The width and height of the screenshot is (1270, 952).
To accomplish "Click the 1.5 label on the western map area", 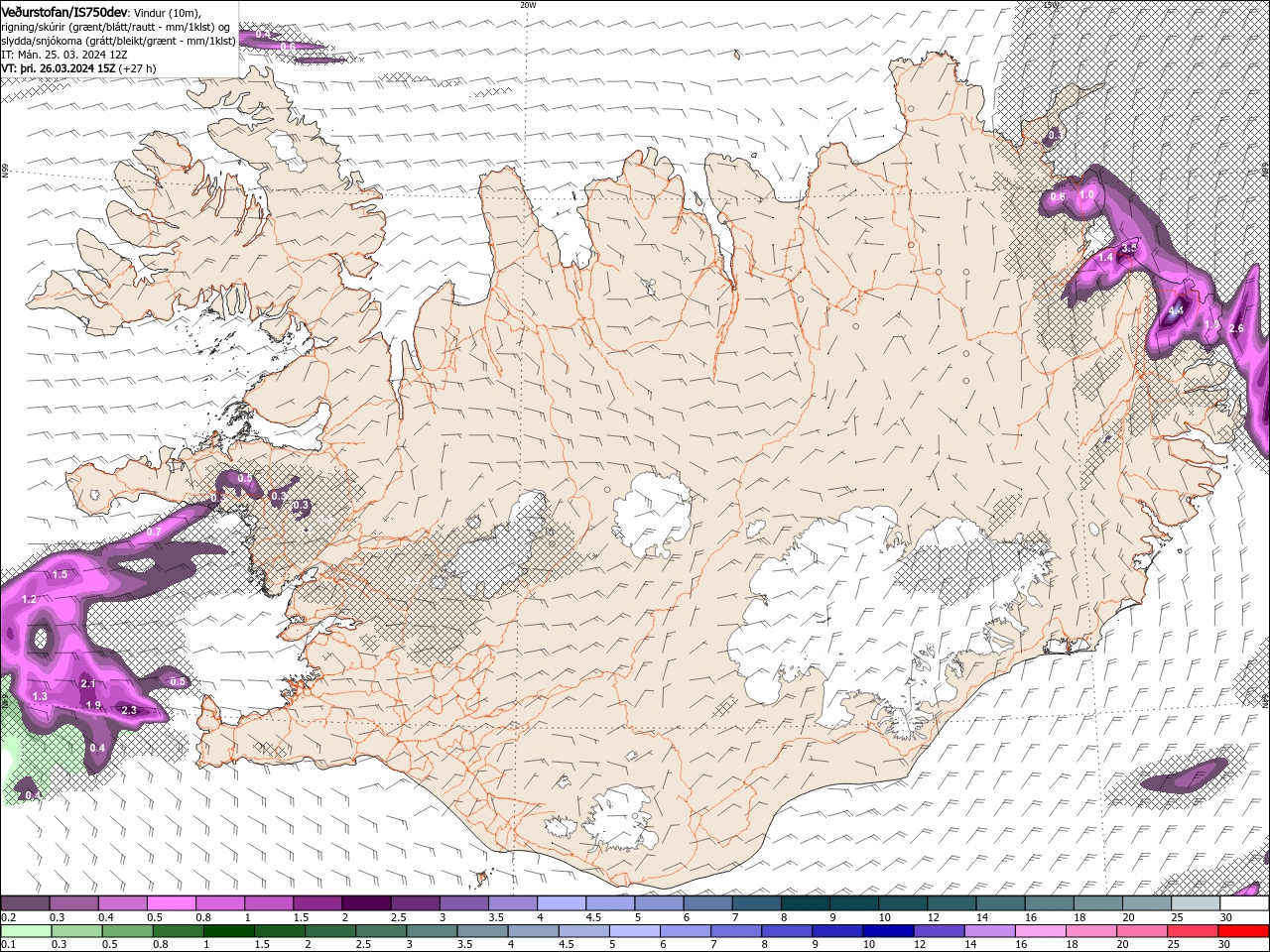I will 60,575.
